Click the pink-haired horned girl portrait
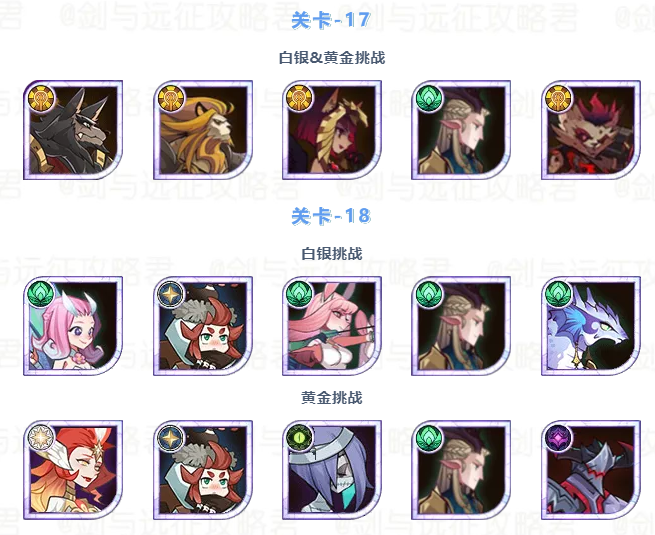 click(x=73, y=326)
